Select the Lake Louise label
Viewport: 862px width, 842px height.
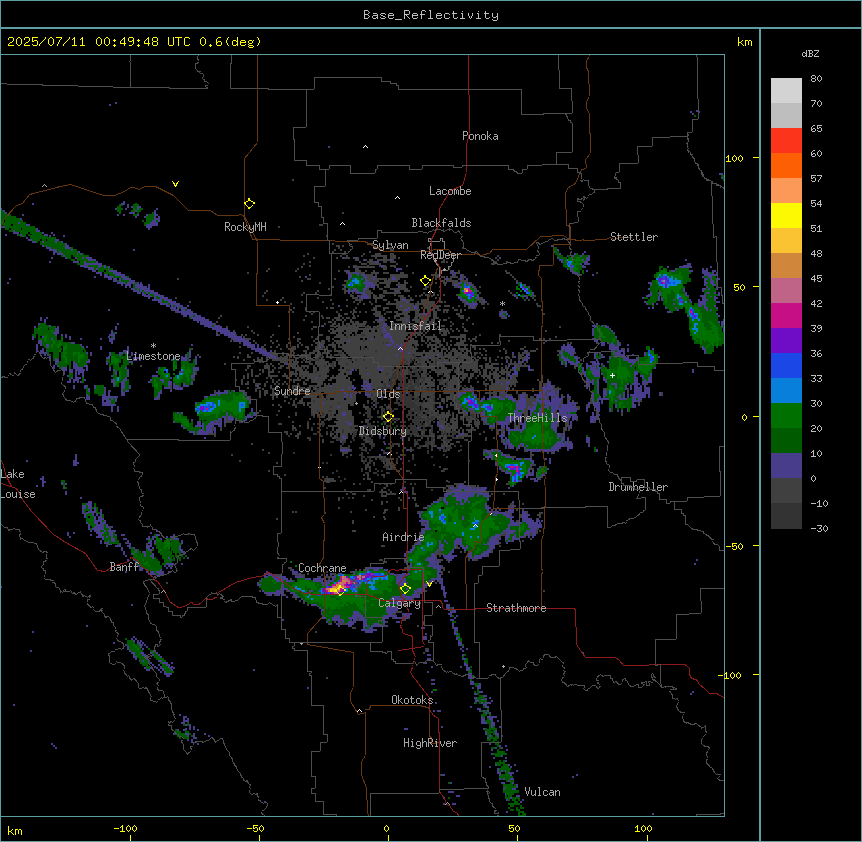pyautogui.click(x=18, y=484)
